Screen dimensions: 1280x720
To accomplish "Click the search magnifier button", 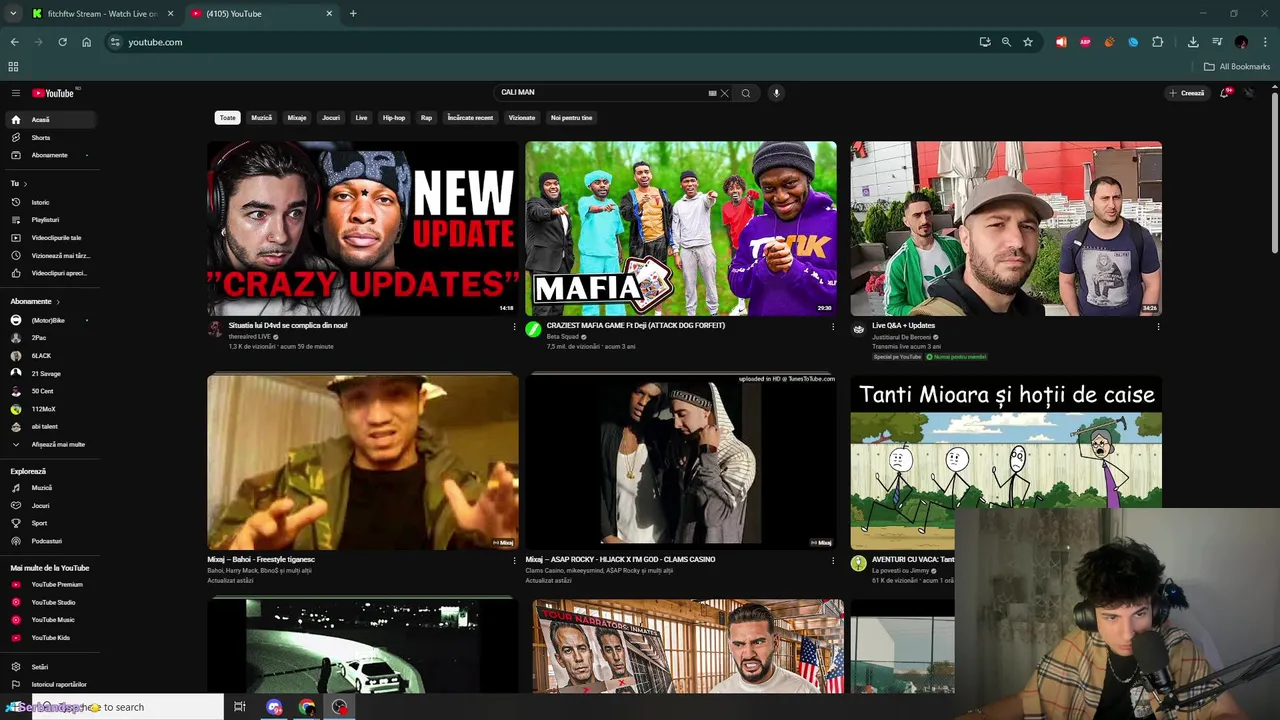I will pos(746,93).
